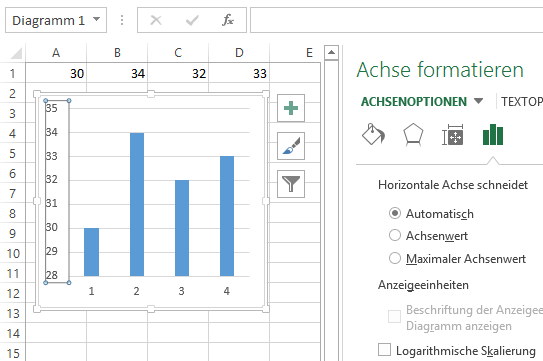The image size is (543, 361).
Task: Click the Horizontale Achse schneidet heading
Action: click(x=453, y=185)
